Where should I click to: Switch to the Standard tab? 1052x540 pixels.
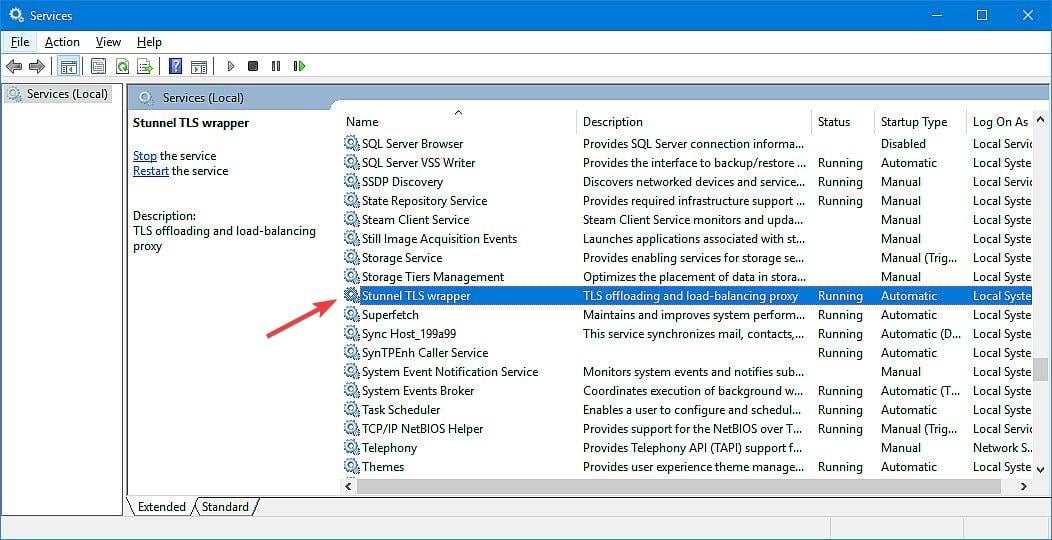tap(225, 507)
